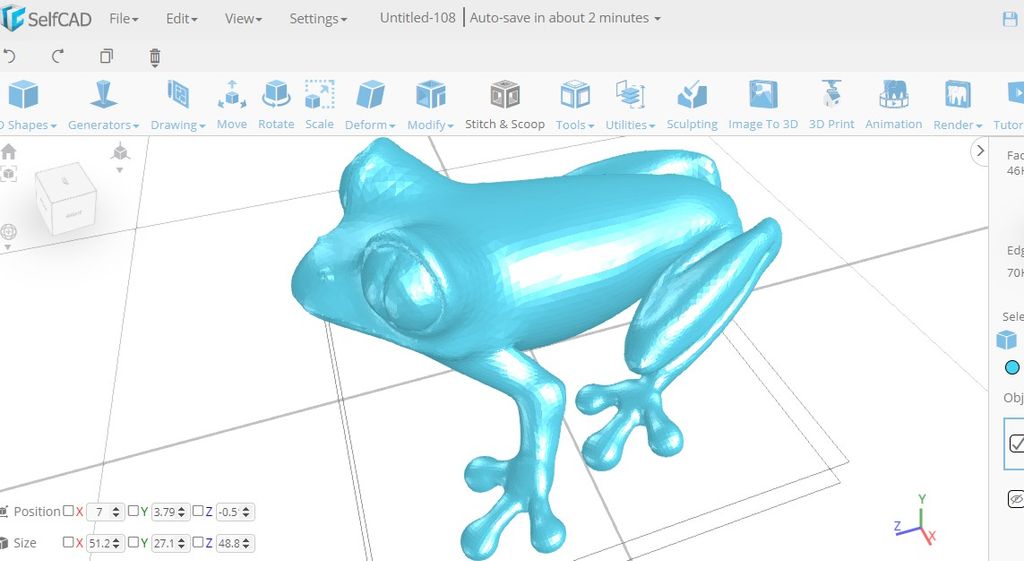Image resolution: width=1024 pixels, height=561 pixels.
Task: Click the orbit target icon at left
Action: click(8, 232)
